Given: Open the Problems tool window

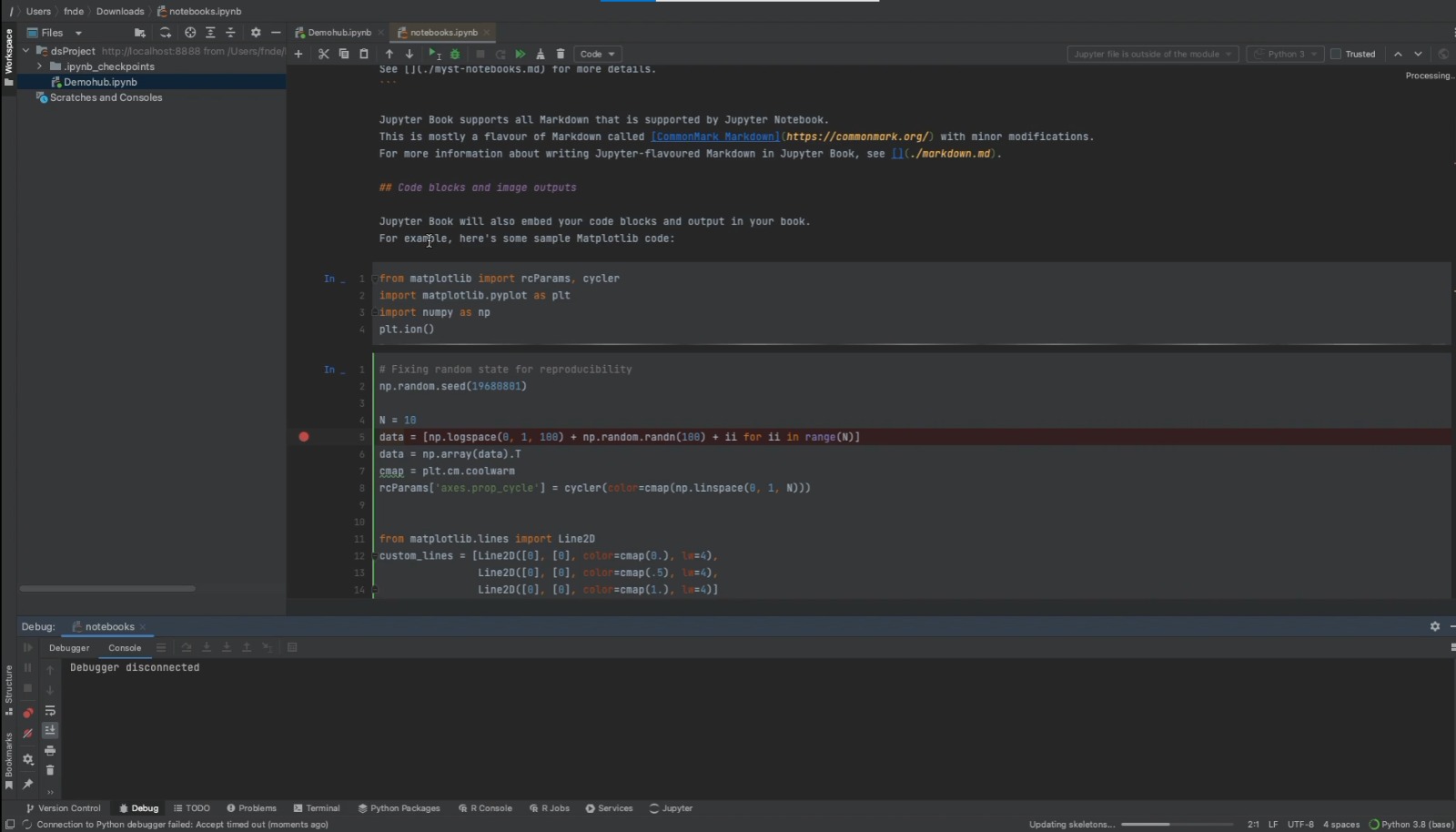Looking at the screenshot, I should [x=251, y=808].
